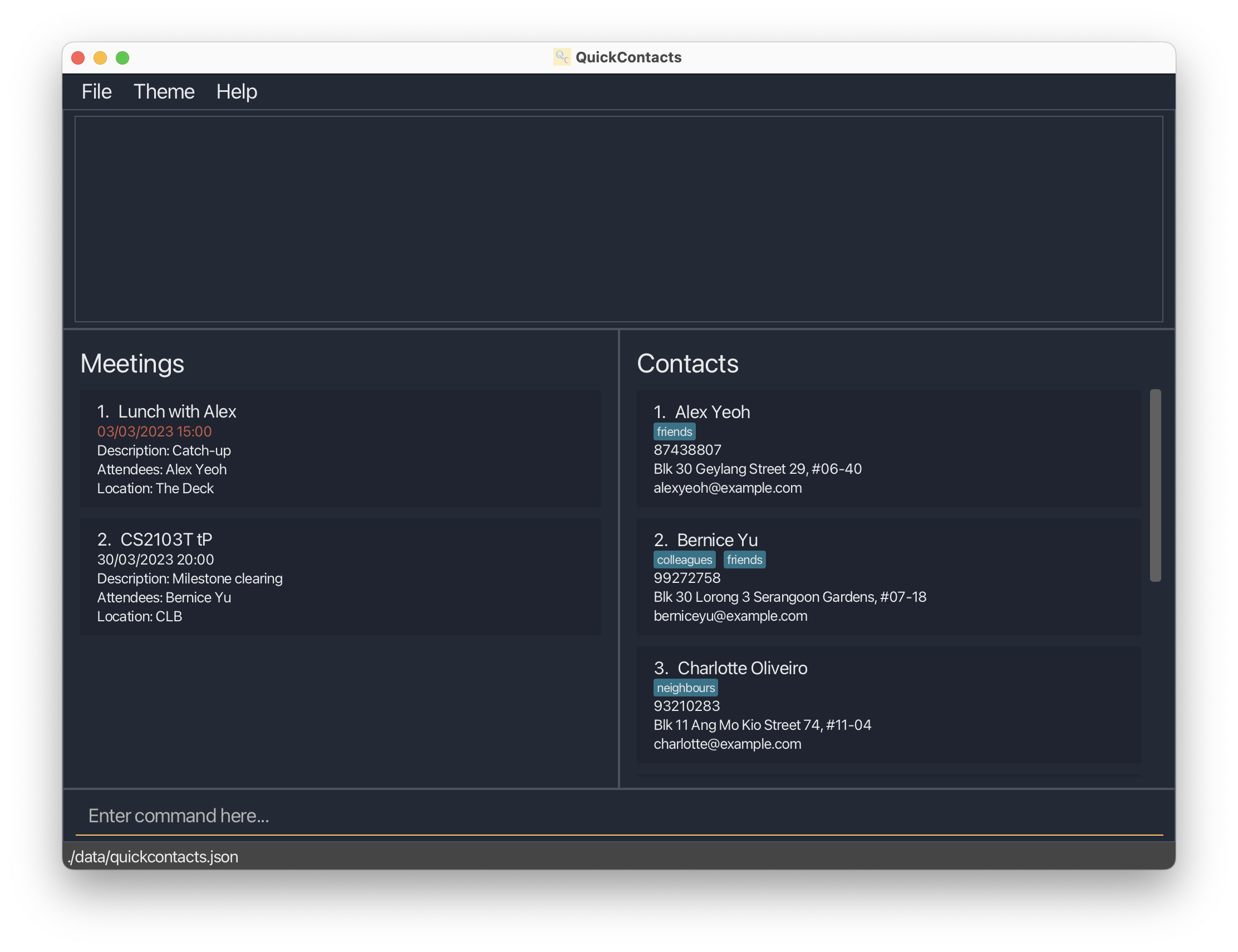The width and height of the screenshot is (1238, 952).
Task: Select the Alex Yeoh contact name
Action: tap(712, 412)
